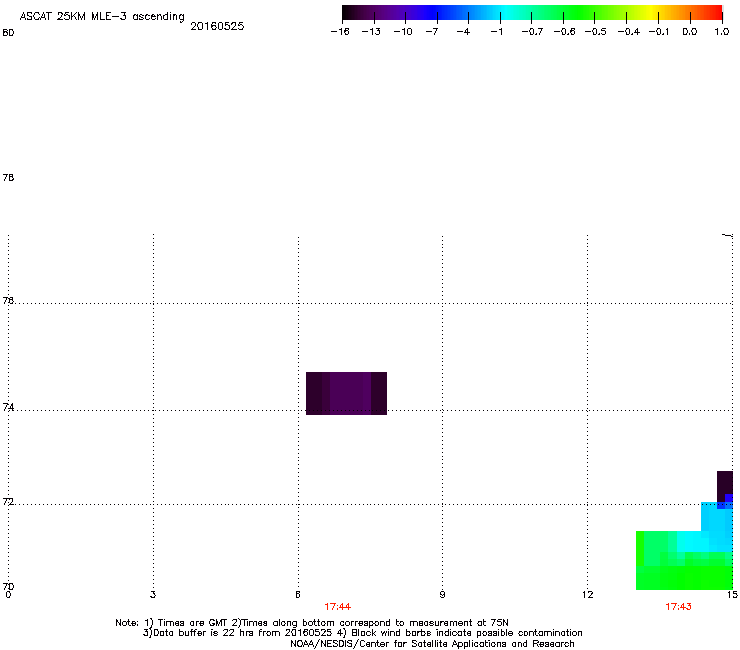
Task: Click the -13 color bar label
Action: pyautogui.click(x=371, y=32)
